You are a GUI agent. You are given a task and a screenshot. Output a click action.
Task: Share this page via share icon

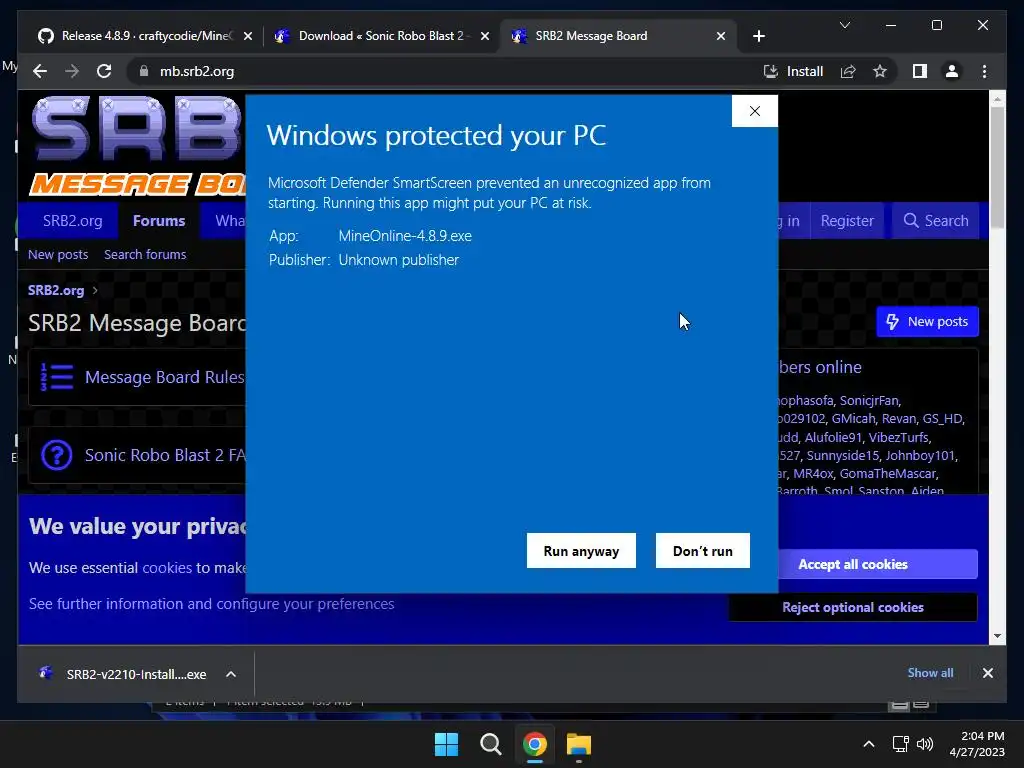(x=848, y=71)
